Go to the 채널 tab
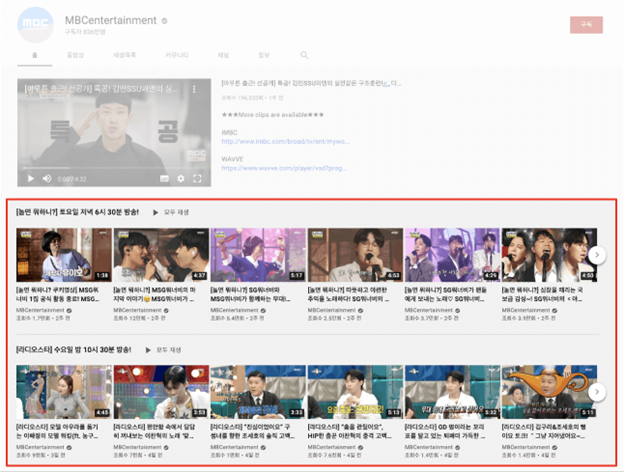Viewport: 624px width, 472px height. coord(223,55)
